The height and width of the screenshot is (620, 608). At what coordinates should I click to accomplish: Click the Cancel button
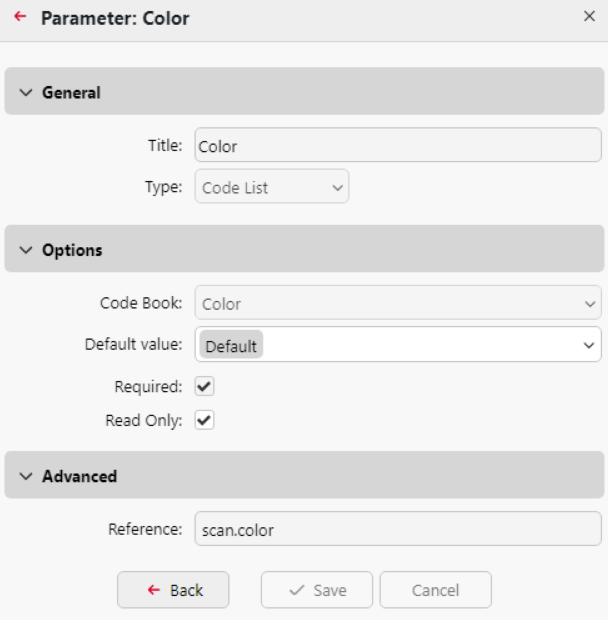point(435,590)
